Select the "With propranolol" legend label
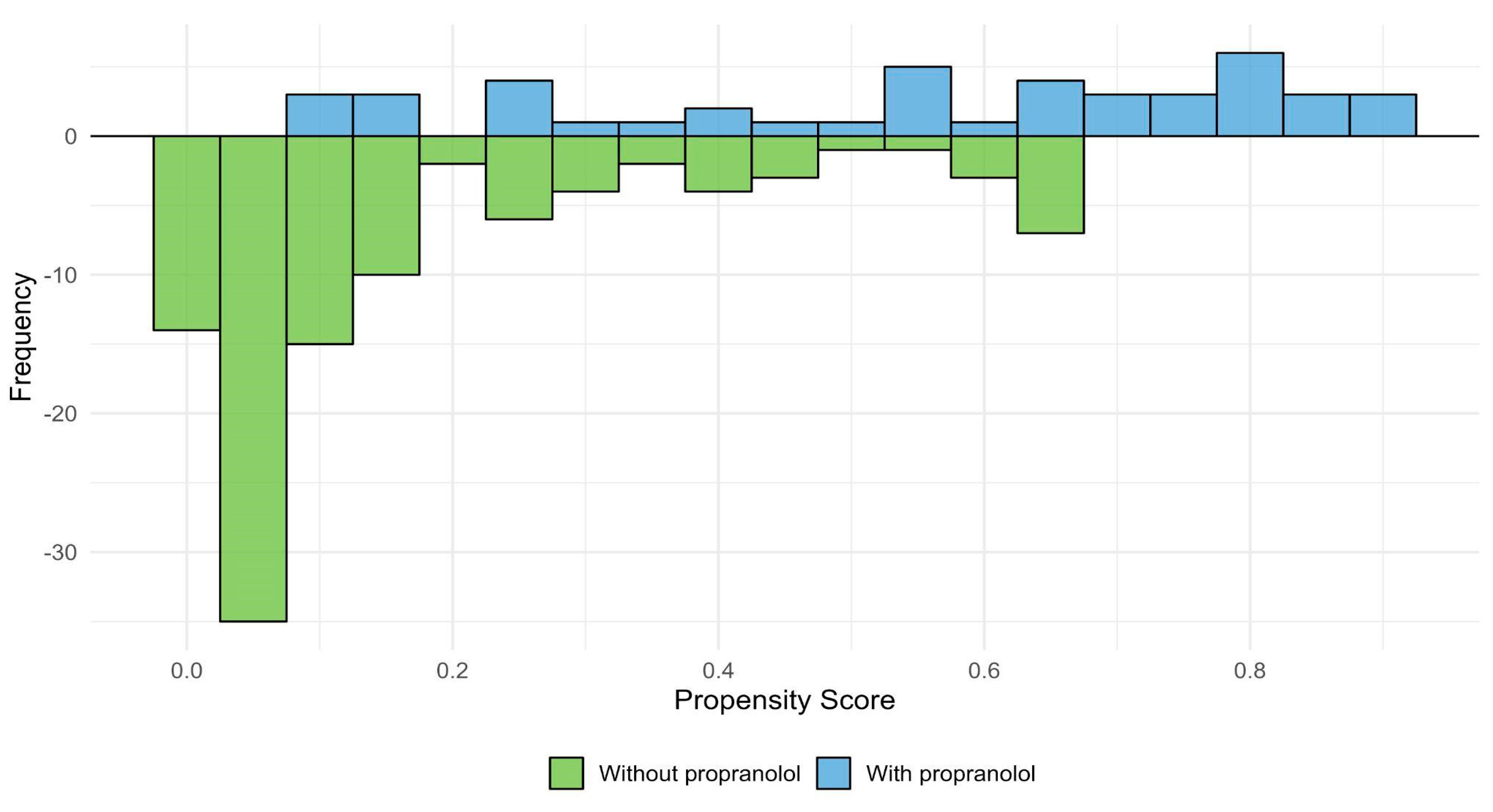 (x=950, y=774)
